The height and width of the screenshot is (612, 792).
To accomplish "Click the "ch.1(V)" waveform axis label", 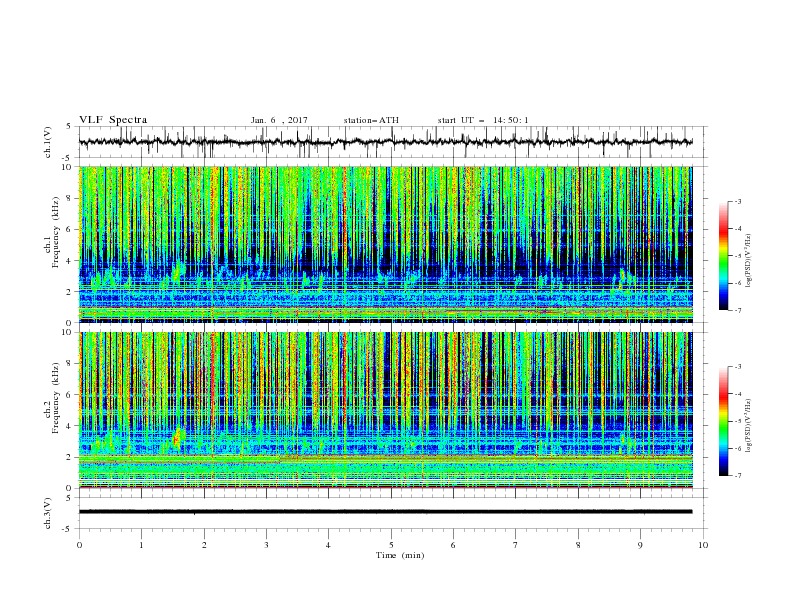I will click(48, 142).
